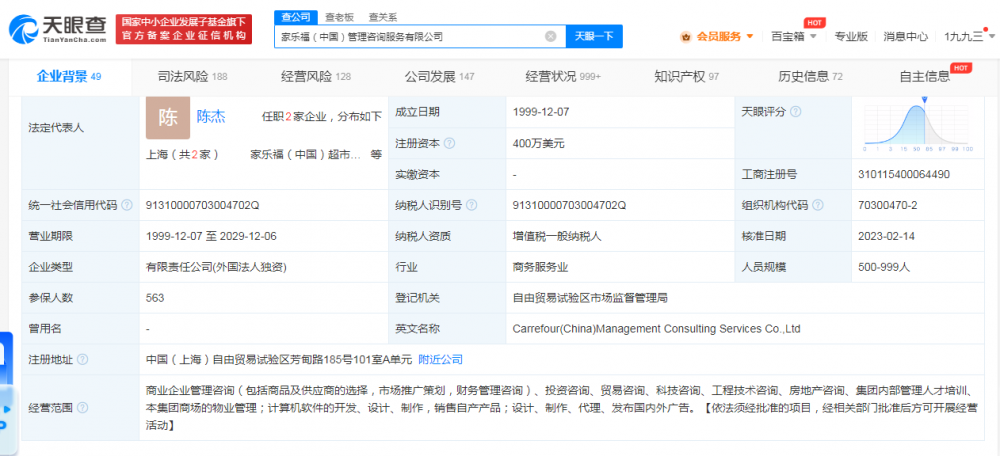
Task: Click help icon beside 统一社会信用代码
Action: point(127,205)
